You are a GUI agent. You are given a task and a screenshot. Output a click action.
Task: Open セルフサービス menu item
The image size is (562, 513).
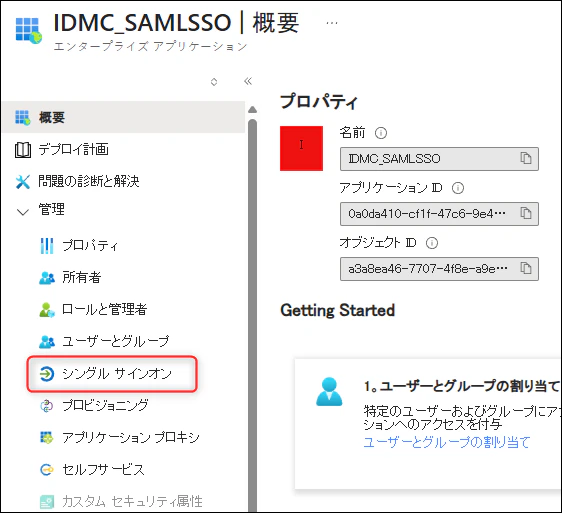(103, 469)
